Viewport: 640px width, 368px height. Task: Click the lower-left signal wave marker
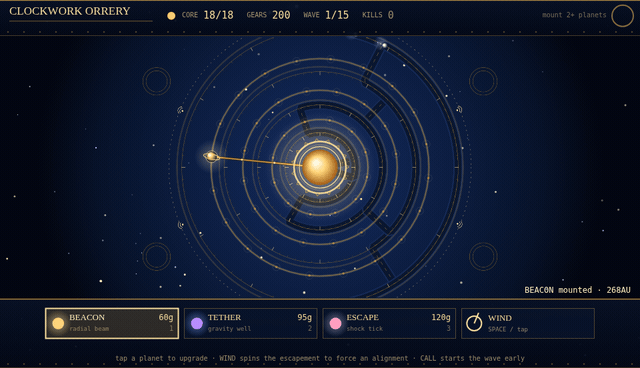pyautogui.click(x=180, y=224)
